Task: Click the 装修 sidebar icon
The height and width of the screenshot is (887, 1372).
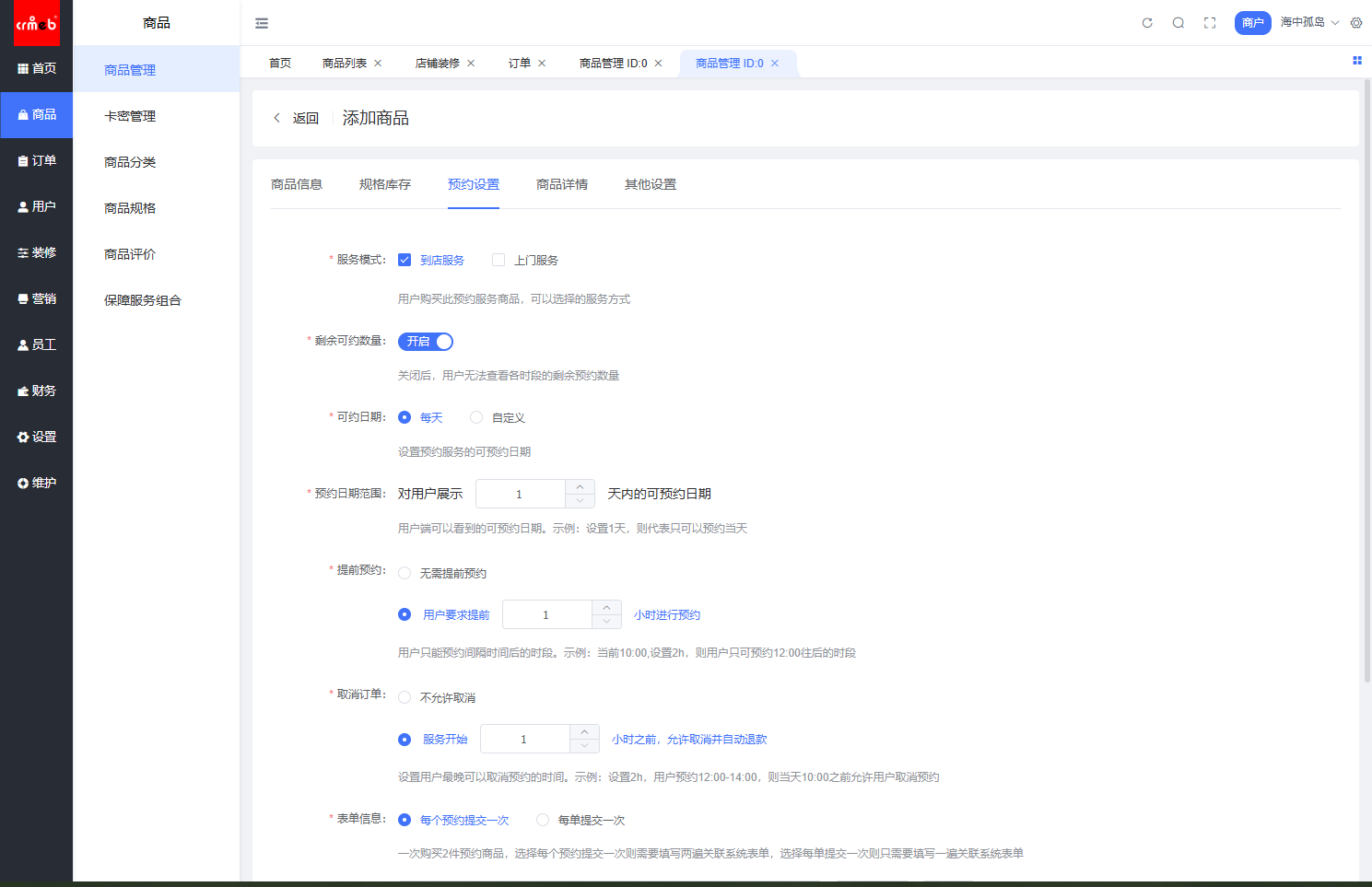Action: click(37, 252)
